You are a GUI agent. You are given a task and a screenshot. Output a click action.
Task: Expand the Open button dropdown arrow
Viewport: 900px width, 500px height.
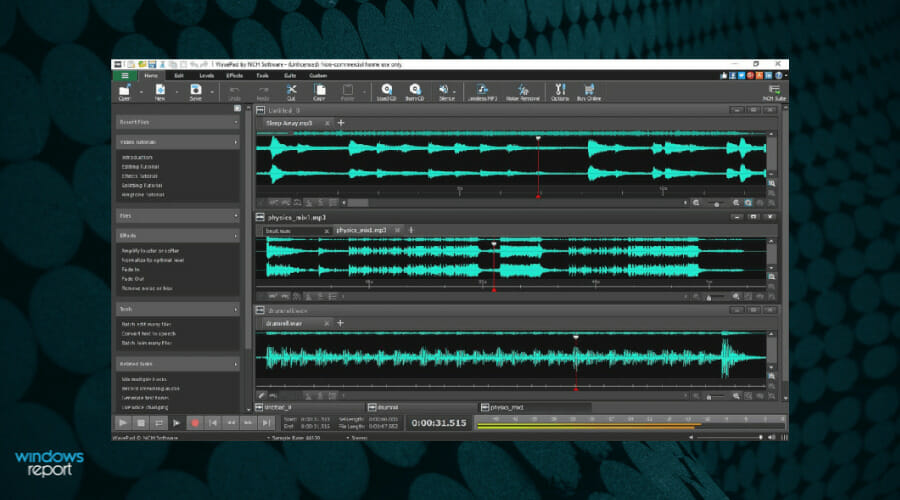coord(141,92)
